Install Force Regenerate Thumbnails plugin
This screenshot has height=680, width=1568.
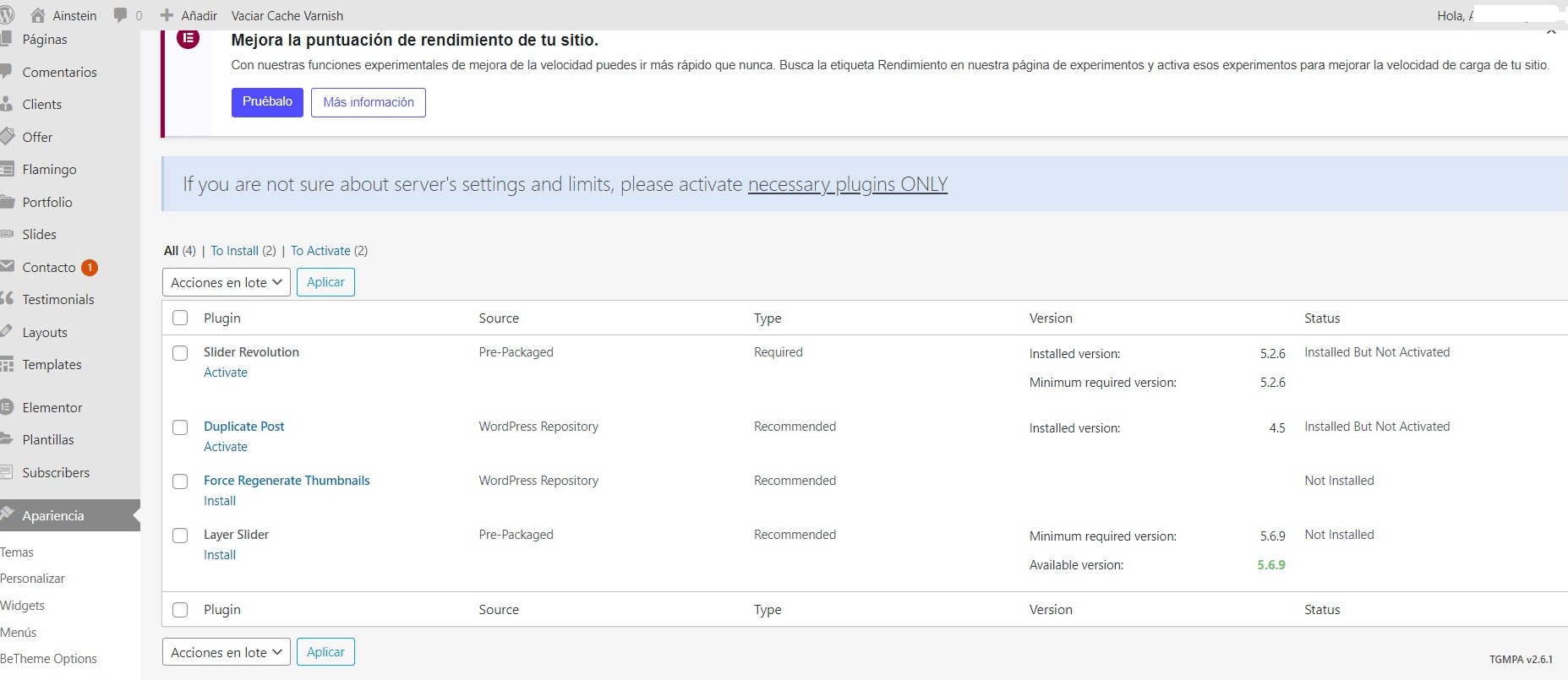tap(220, 501)
